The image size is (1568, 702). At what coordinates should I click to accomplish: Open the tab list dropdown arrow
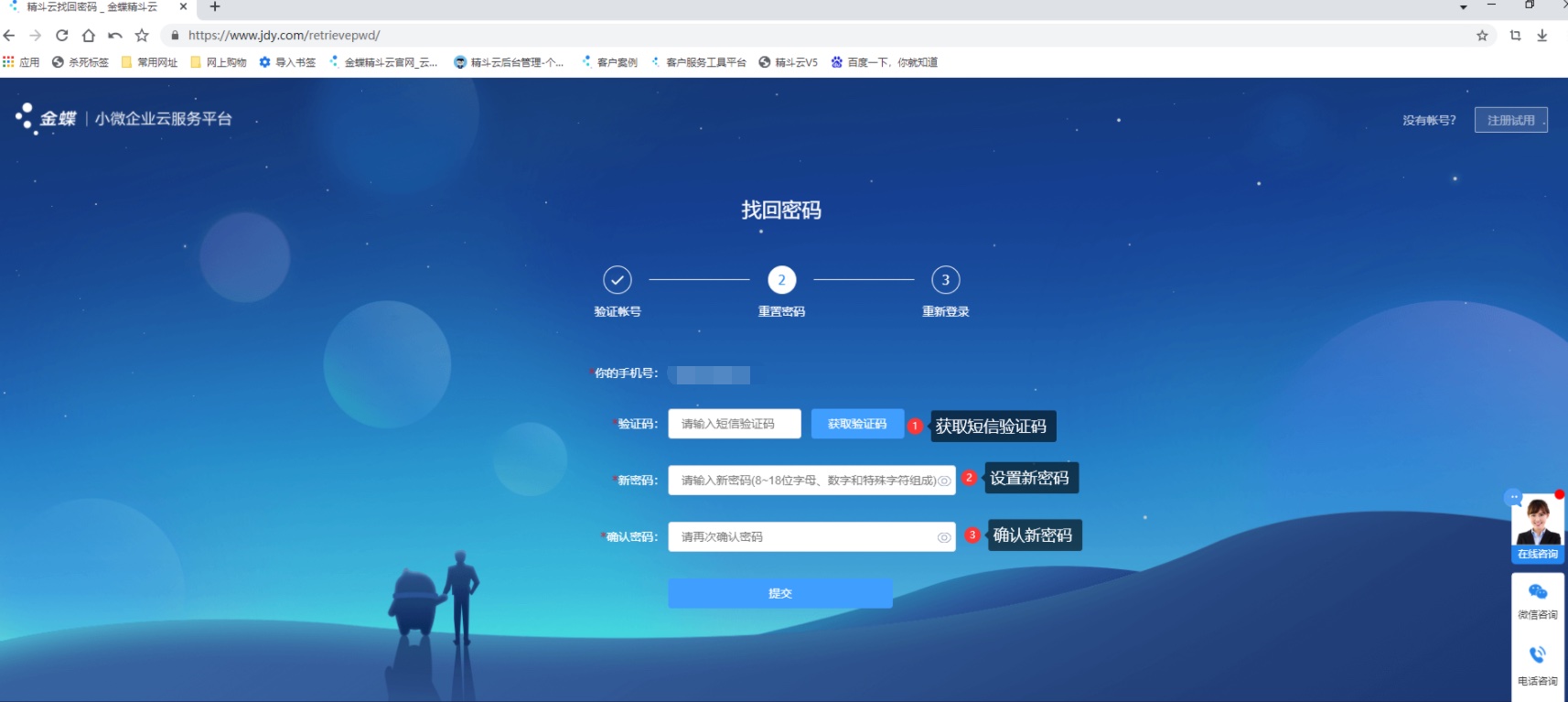click(1463, 7)
